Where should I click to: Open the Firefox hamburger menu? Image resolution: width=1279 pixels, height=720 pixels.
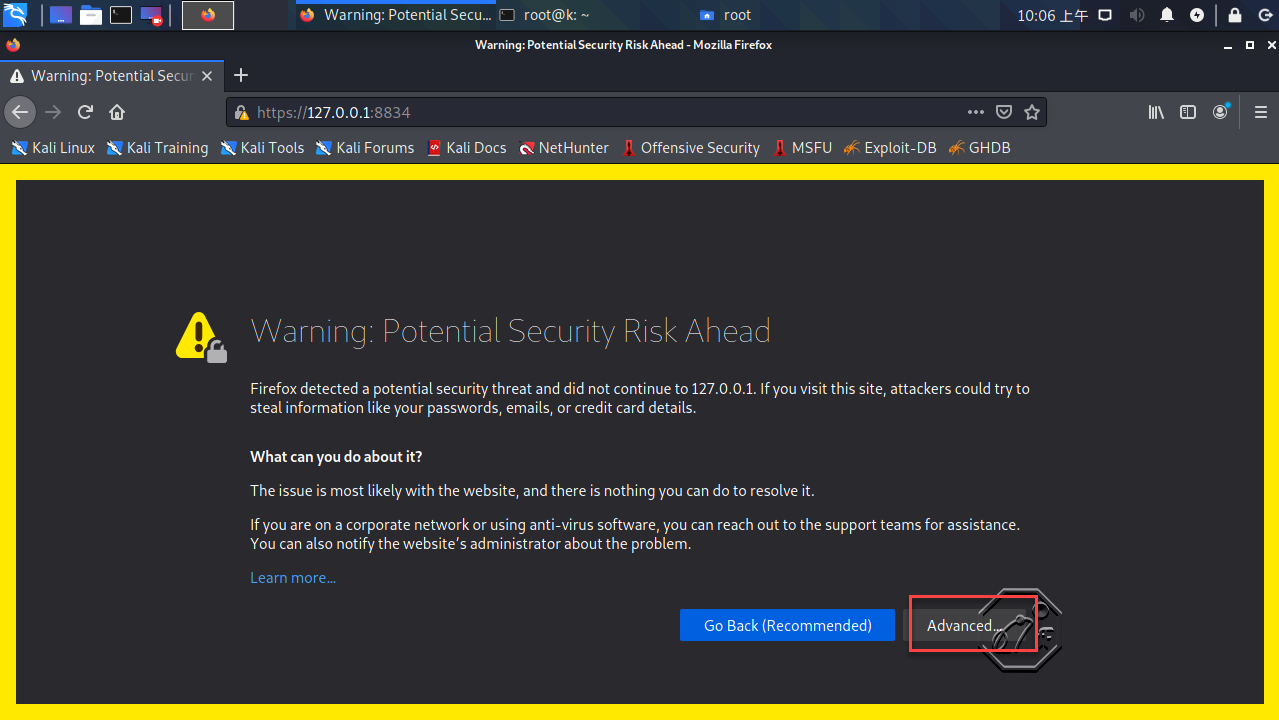[x=1261, y=112]
